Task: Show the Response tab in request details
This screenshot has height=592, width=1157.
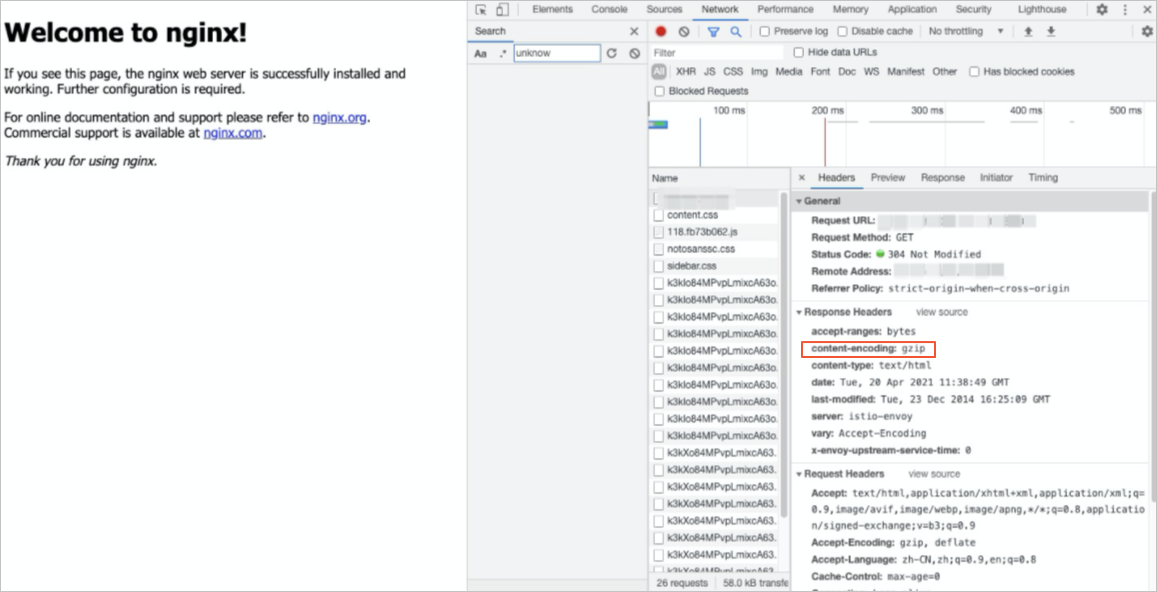Action: (942, 178)
